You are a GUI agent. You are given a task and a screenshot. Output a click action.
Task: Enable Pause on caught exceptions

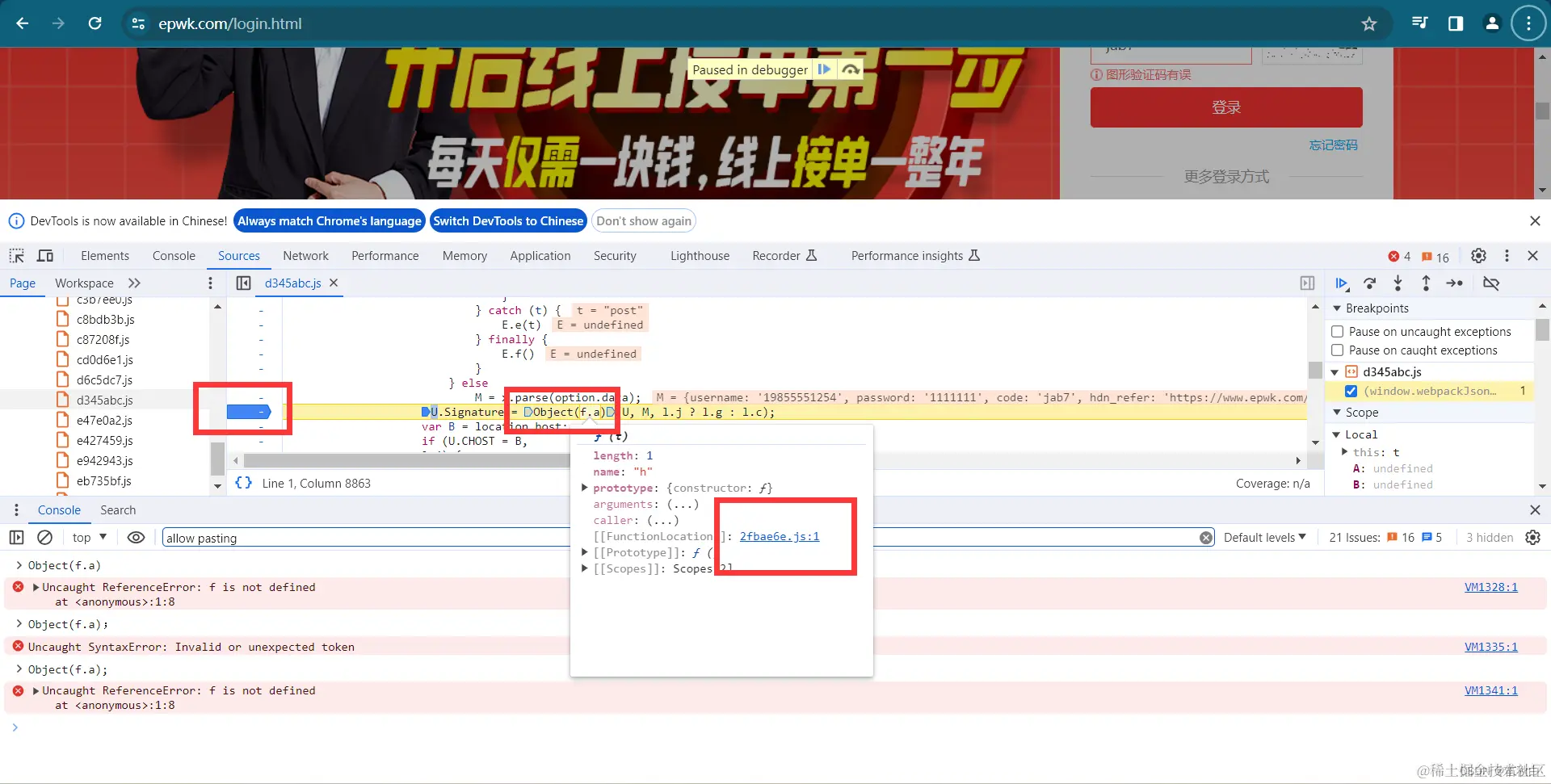(x=1339, y=350)
